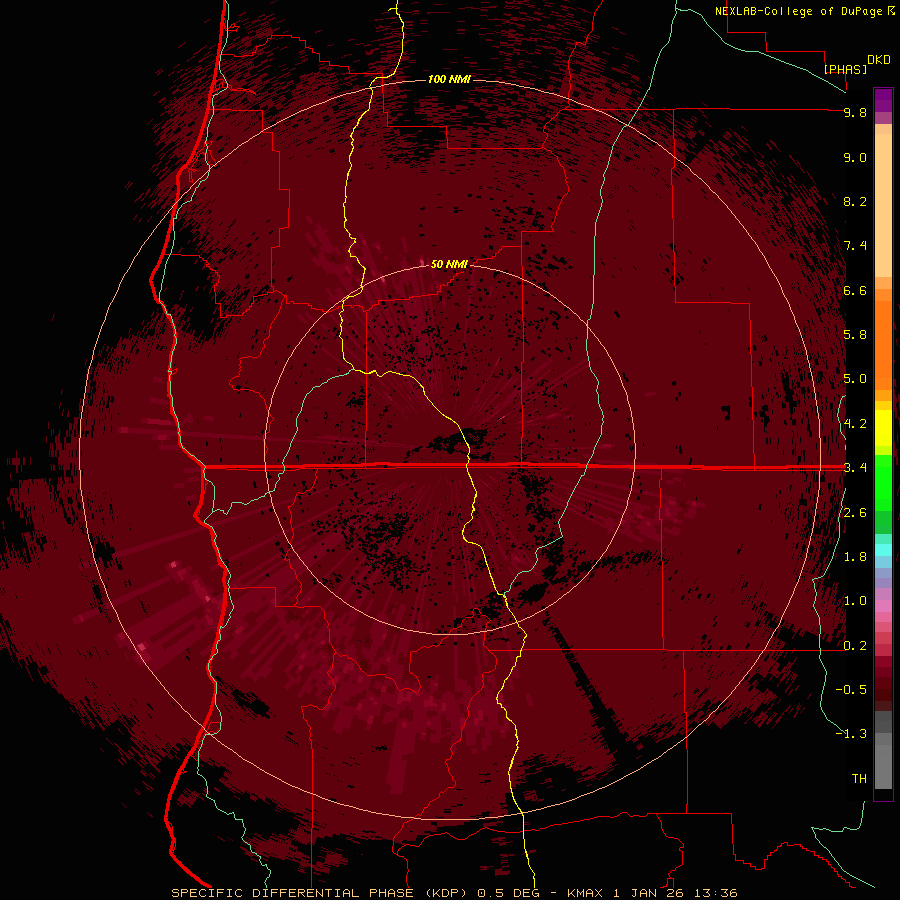Select the 9.8 value on the scale

pyautogui.click(x=855, y=112)
